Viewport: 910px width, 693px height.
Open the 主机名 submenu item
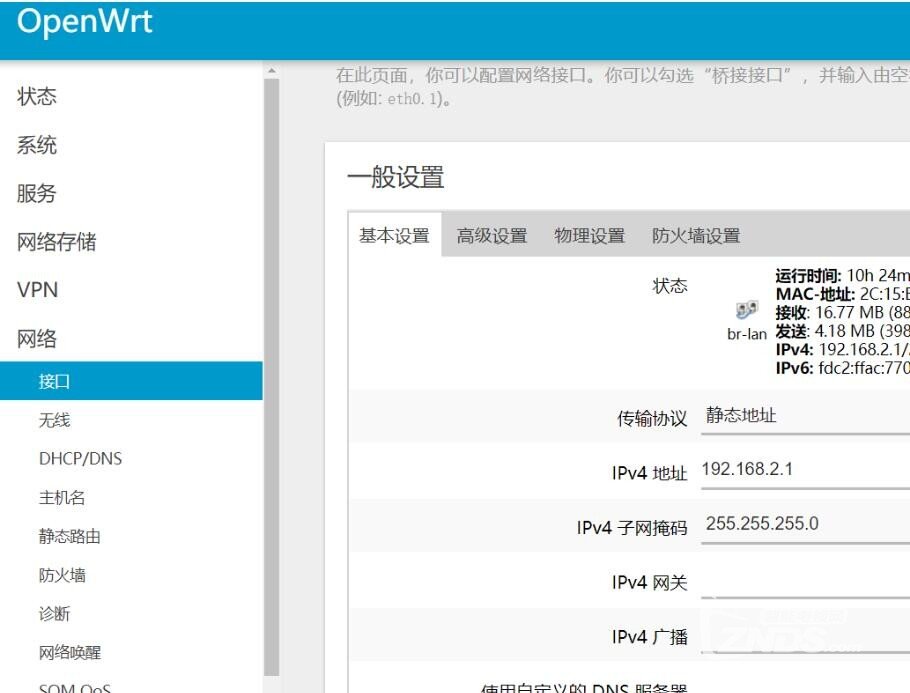click(x=62, y=498)
